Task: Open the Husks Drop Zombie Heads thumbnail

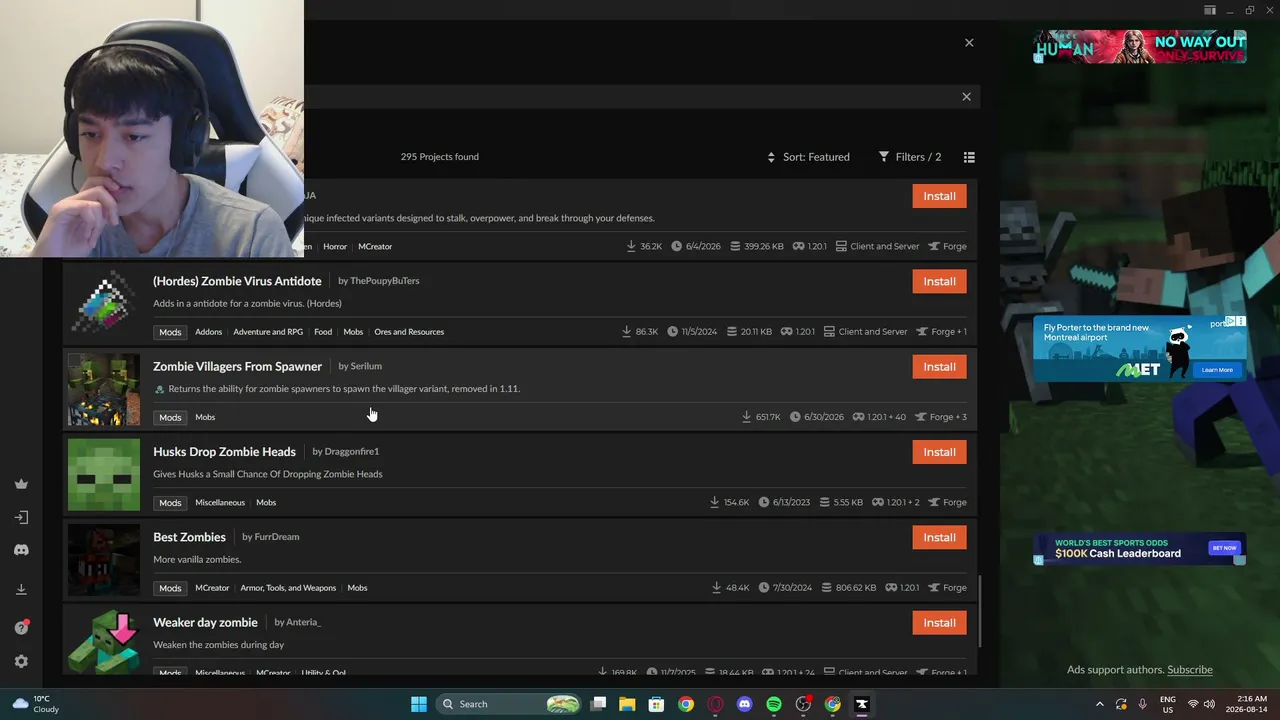Action: [104, 474]
